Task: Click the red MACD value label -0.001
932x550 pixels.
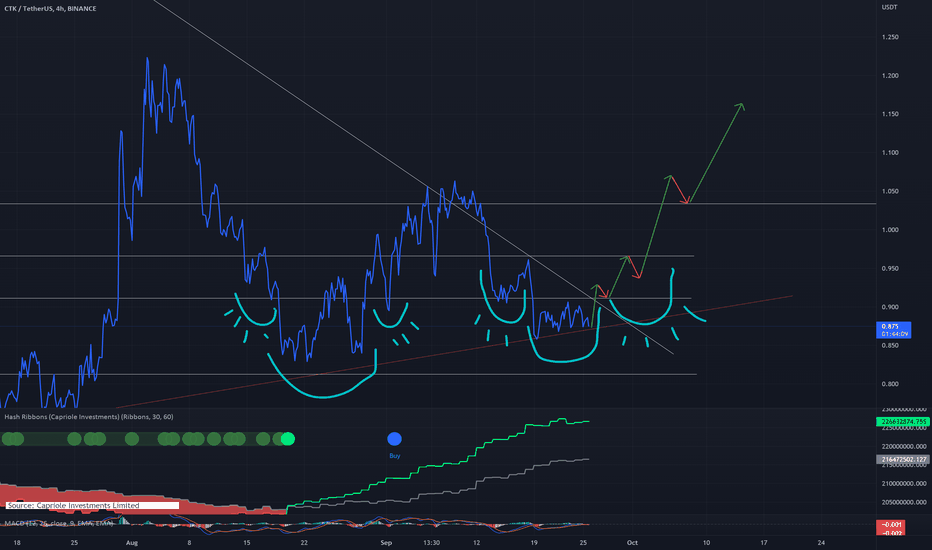Action: tap(891, 524)
